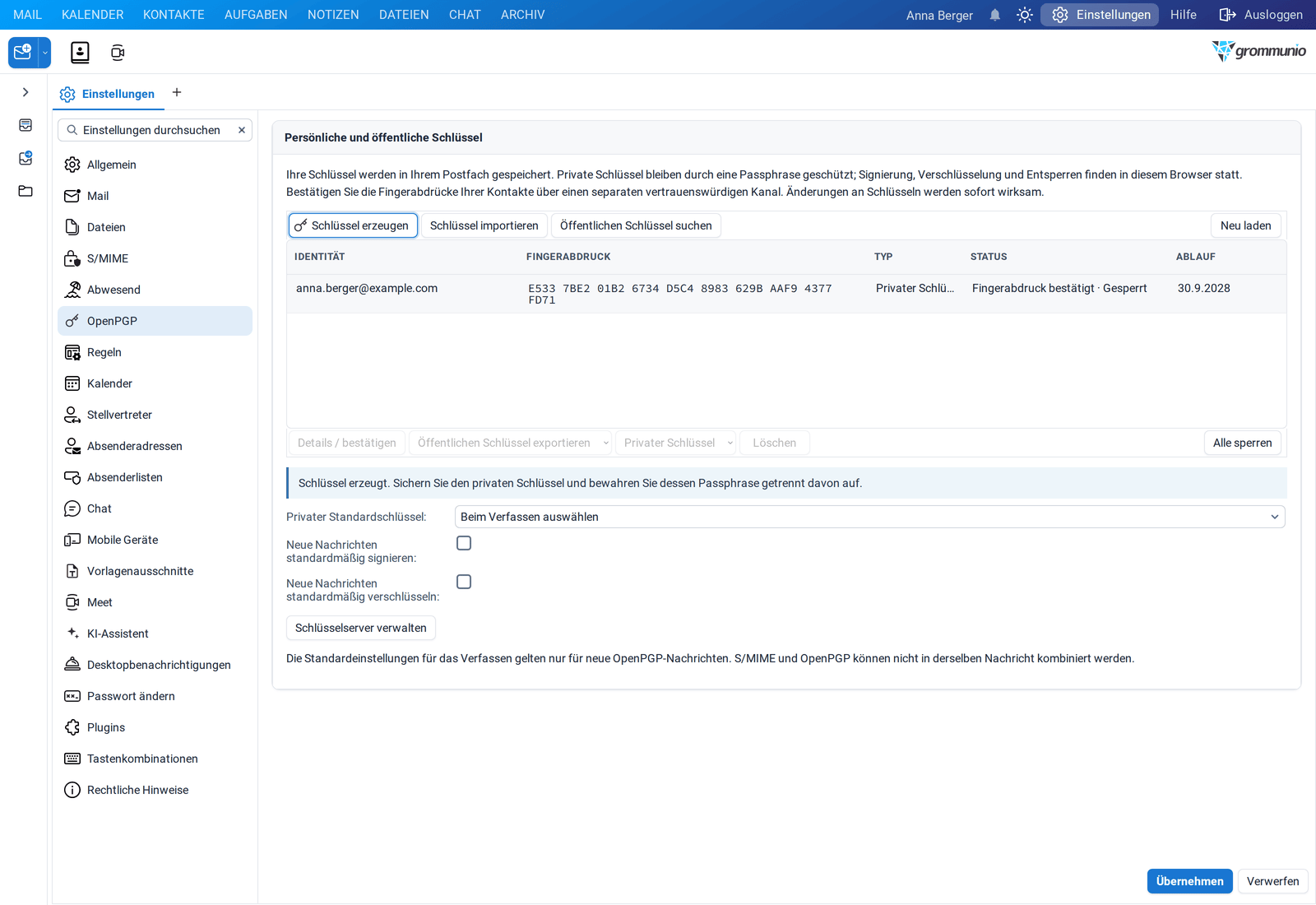Expand the Öffentlichen Schlüssel exportieren dropdown
This screenshot has width=1316, height=905.
606,443
